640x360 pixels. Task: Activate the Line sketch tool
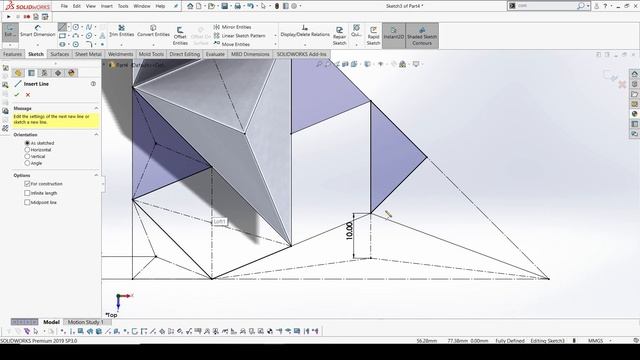[x=62, y=27]
